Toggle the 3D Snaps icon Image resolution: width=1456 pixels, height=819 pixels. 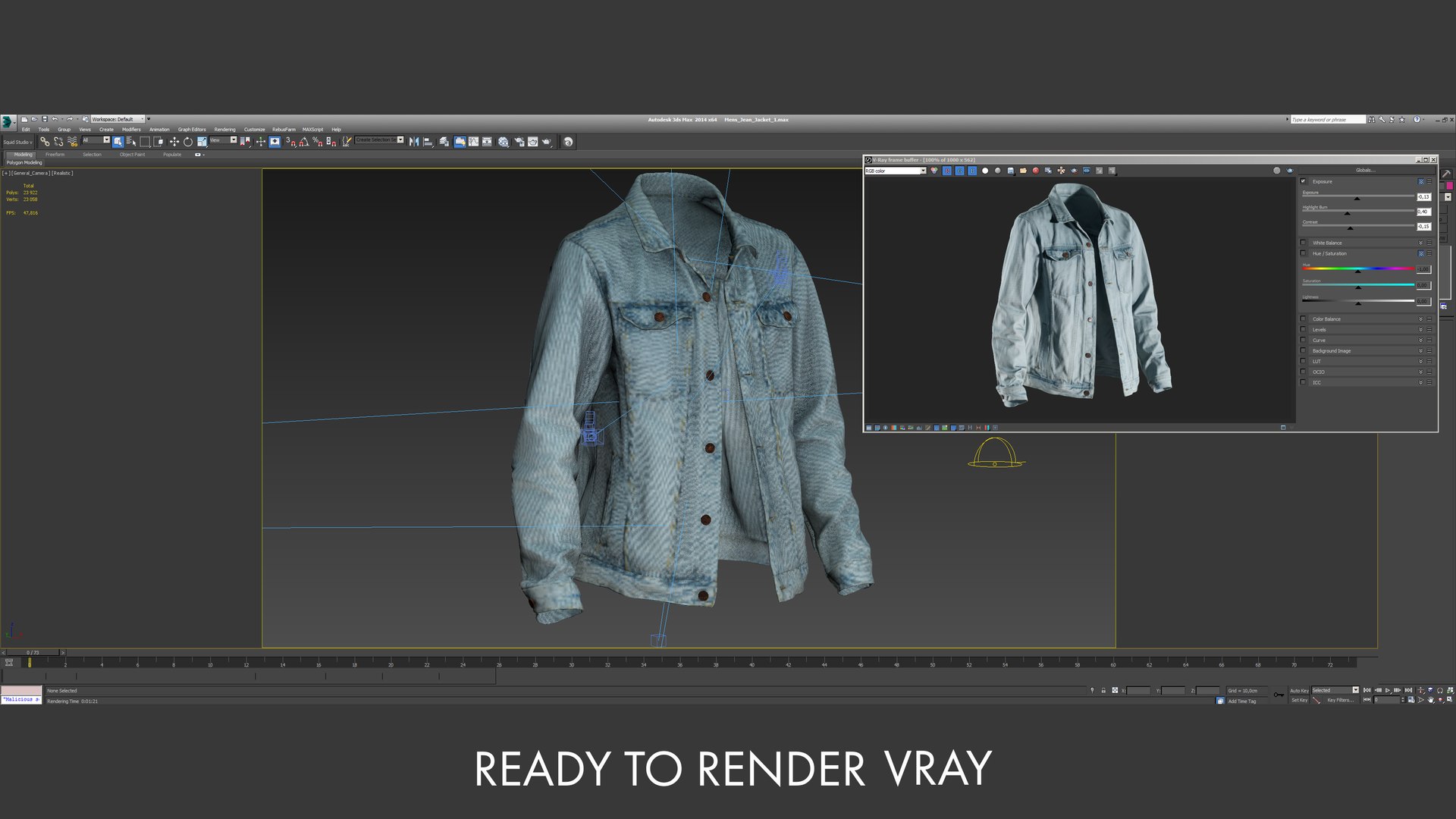click(290, 142)
